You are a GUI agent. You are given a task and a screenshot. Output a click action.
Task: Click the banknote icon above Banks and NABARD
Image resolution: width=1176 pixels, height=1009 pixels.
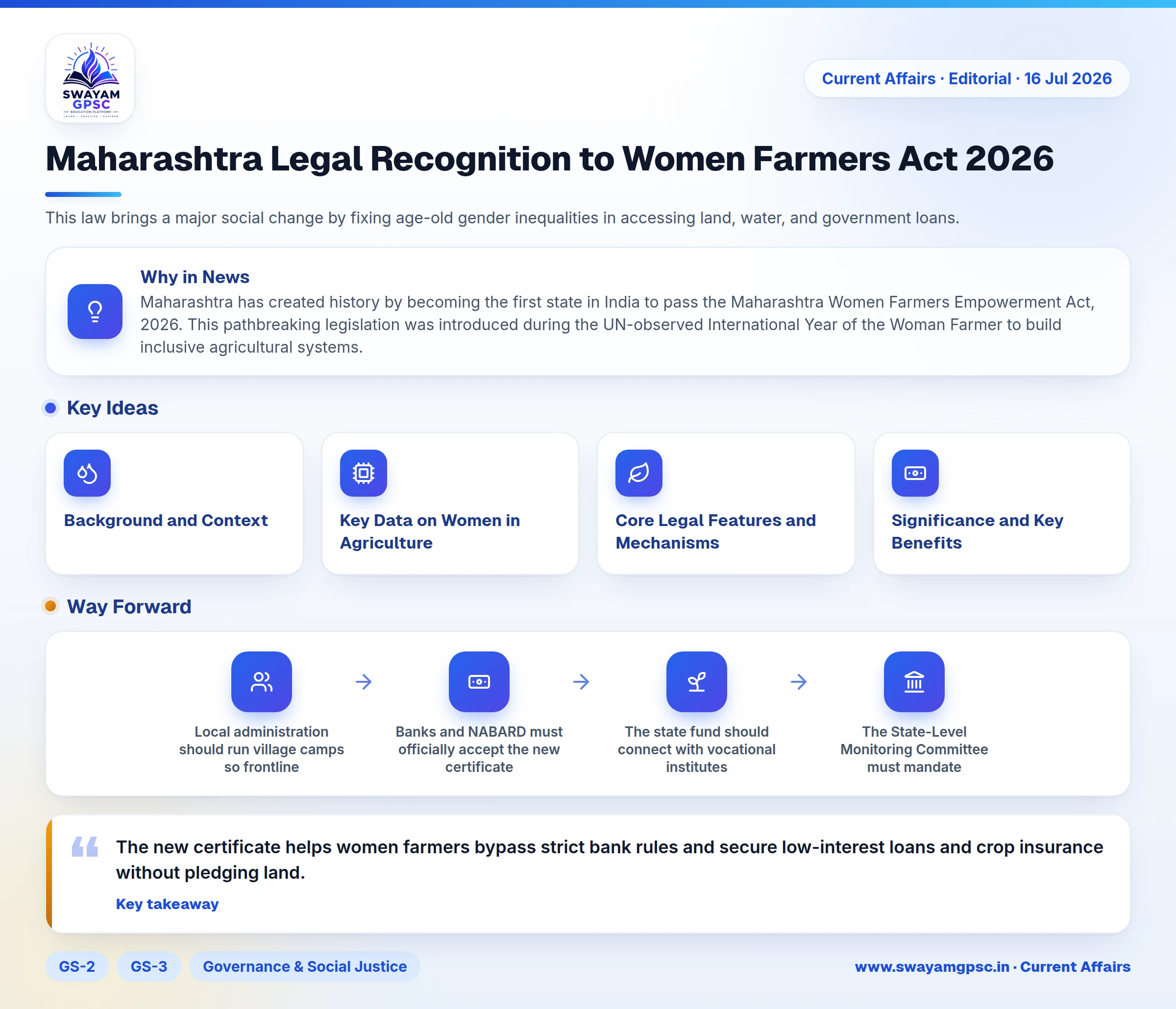[479, 681]
